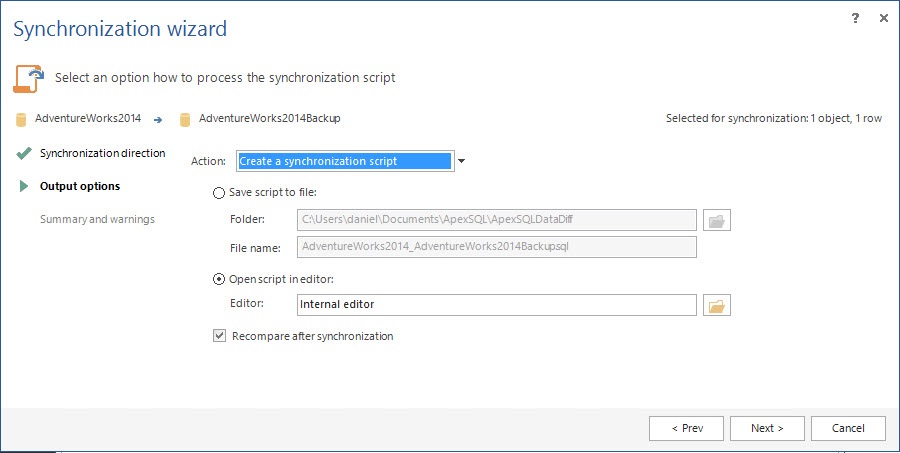Click the green checkmark beside Synchronization direction
Image resolution: width=900 pixels, height=453 pixels.
coord(24,153)
